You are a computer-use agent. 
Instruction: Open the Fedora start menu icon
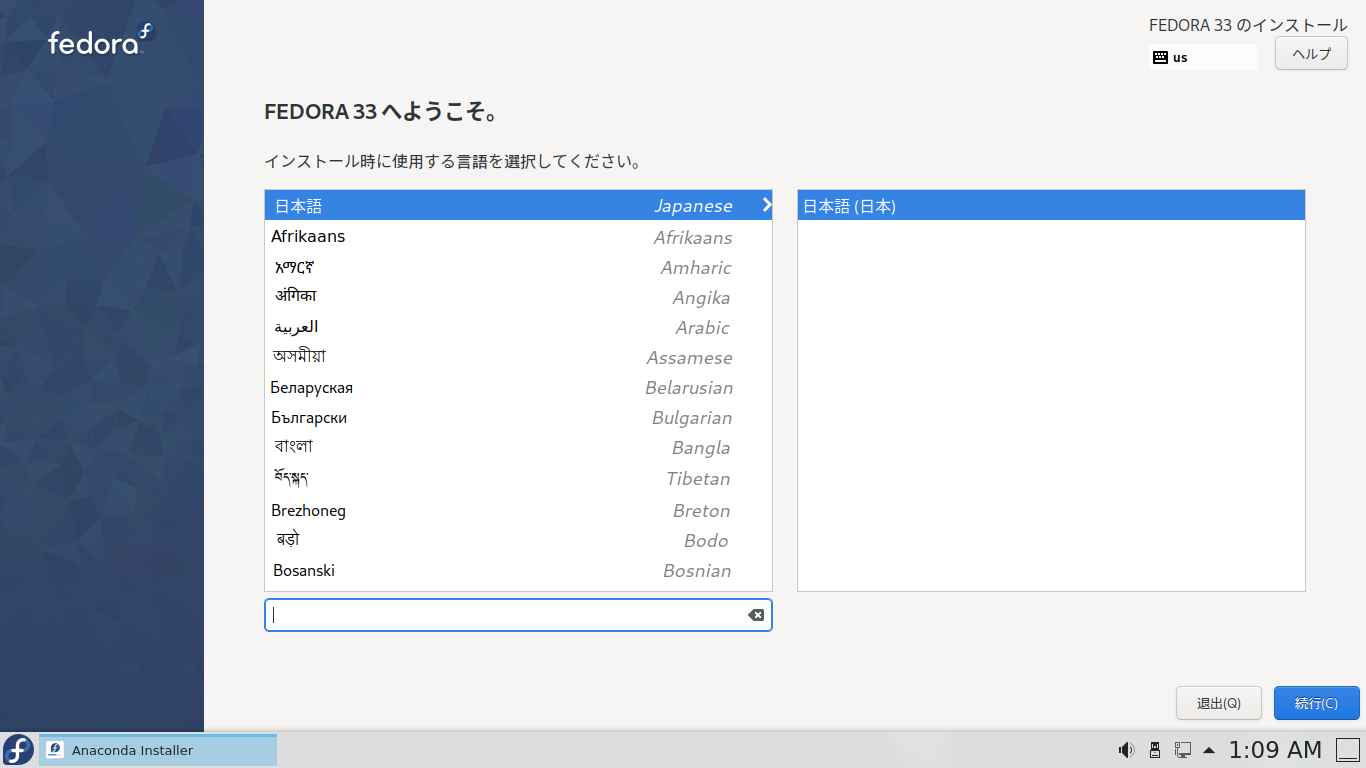(18, 750)
